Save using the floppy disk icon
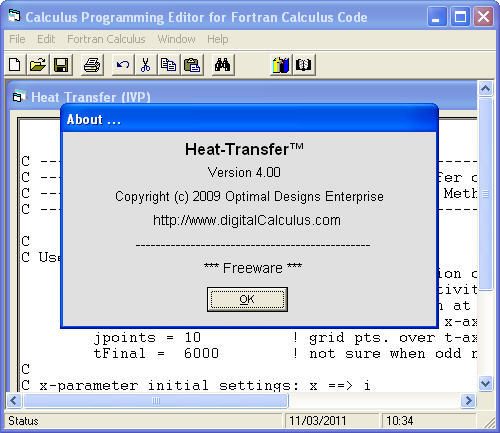Image resolution: width=500 pixels, height=433 pixels. pyautogui.click(x=61, y=65)
